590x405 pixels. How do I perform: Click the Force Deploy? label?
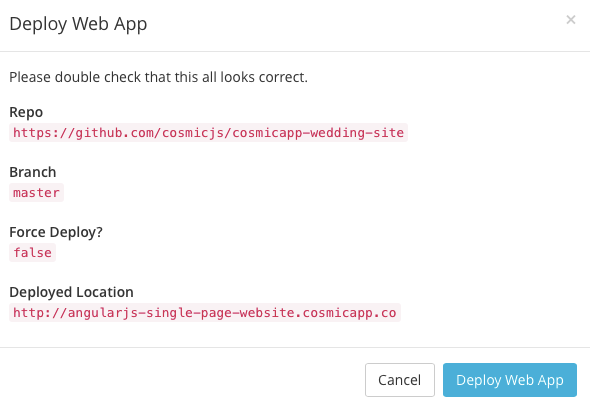56,232
